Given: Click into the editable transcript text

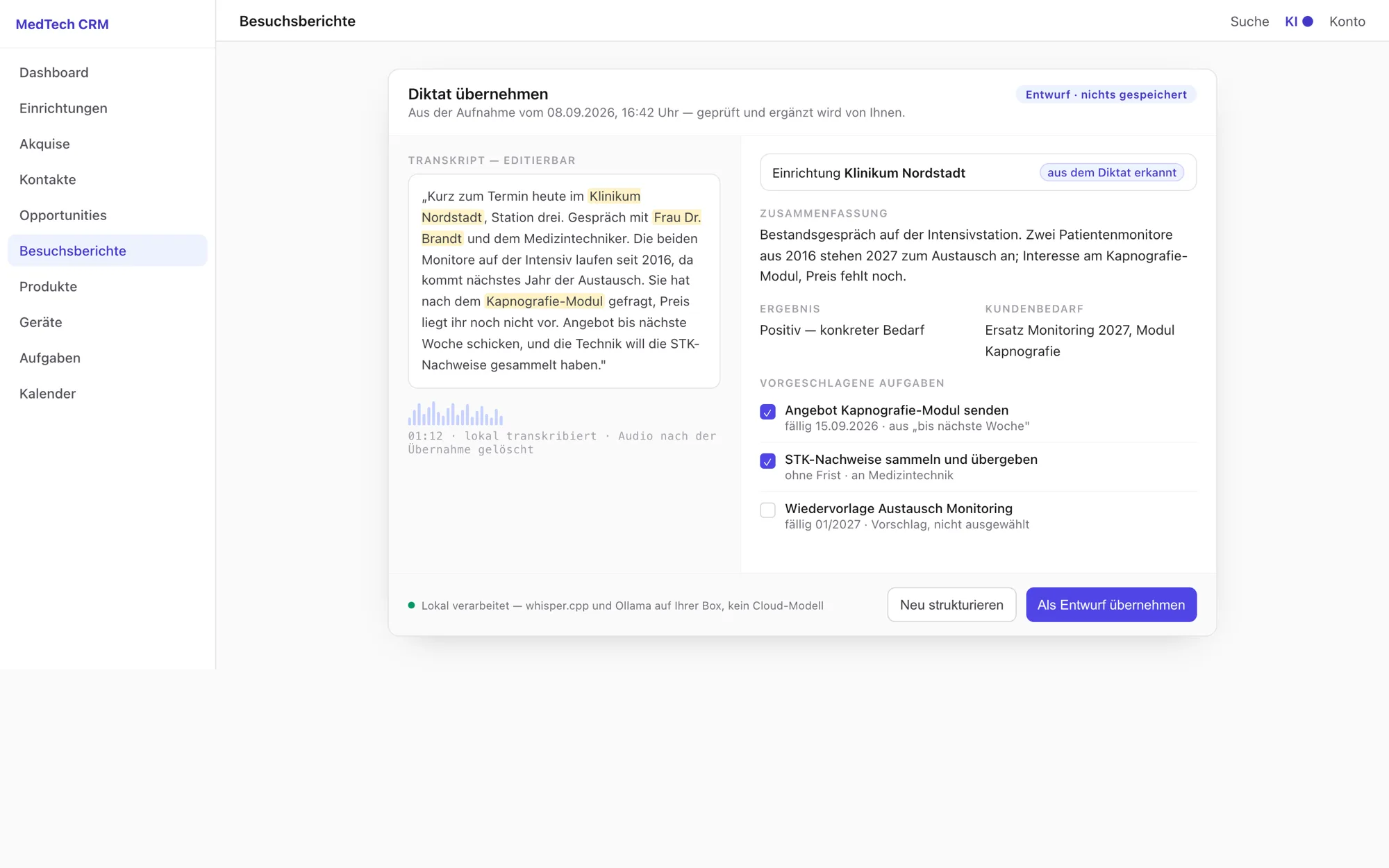Looking at the screenshot, I should point(564,281).
